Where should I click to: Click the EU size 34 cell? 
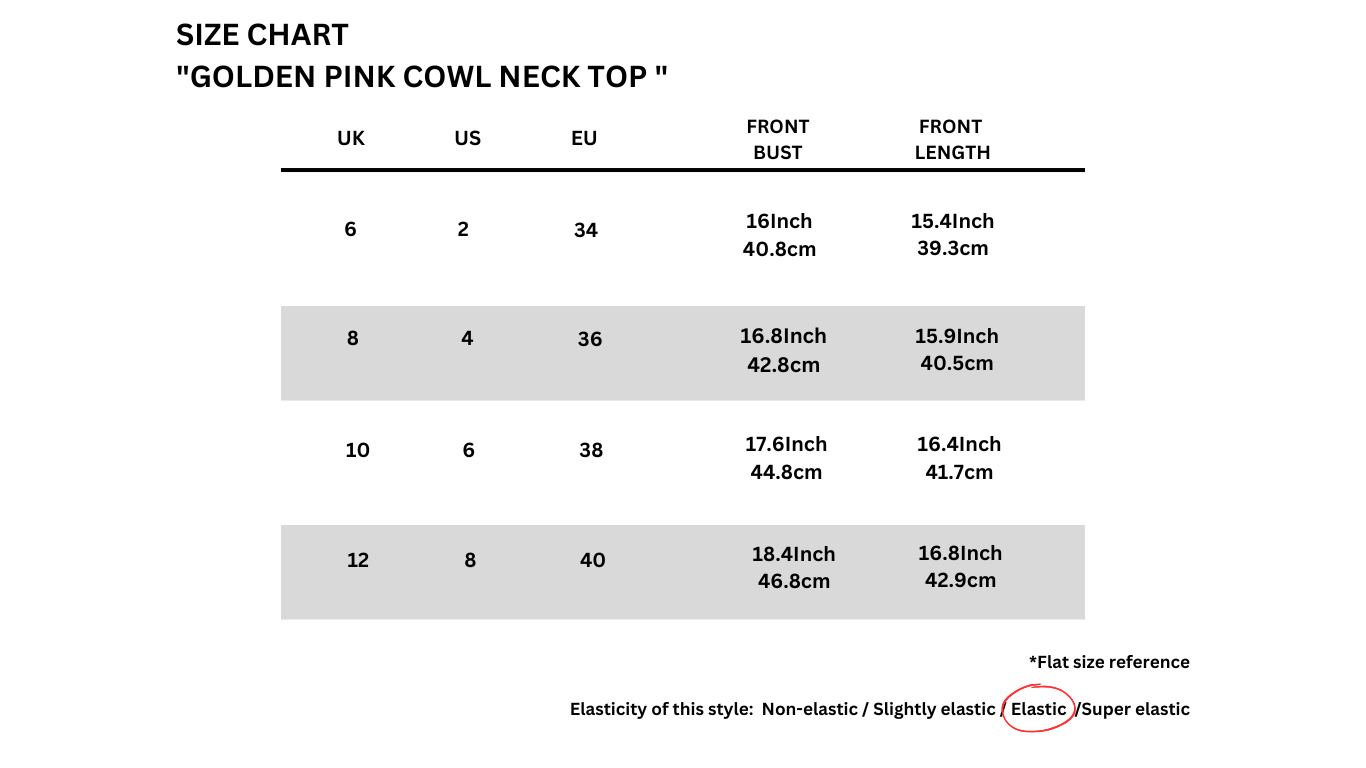point(586,231)
